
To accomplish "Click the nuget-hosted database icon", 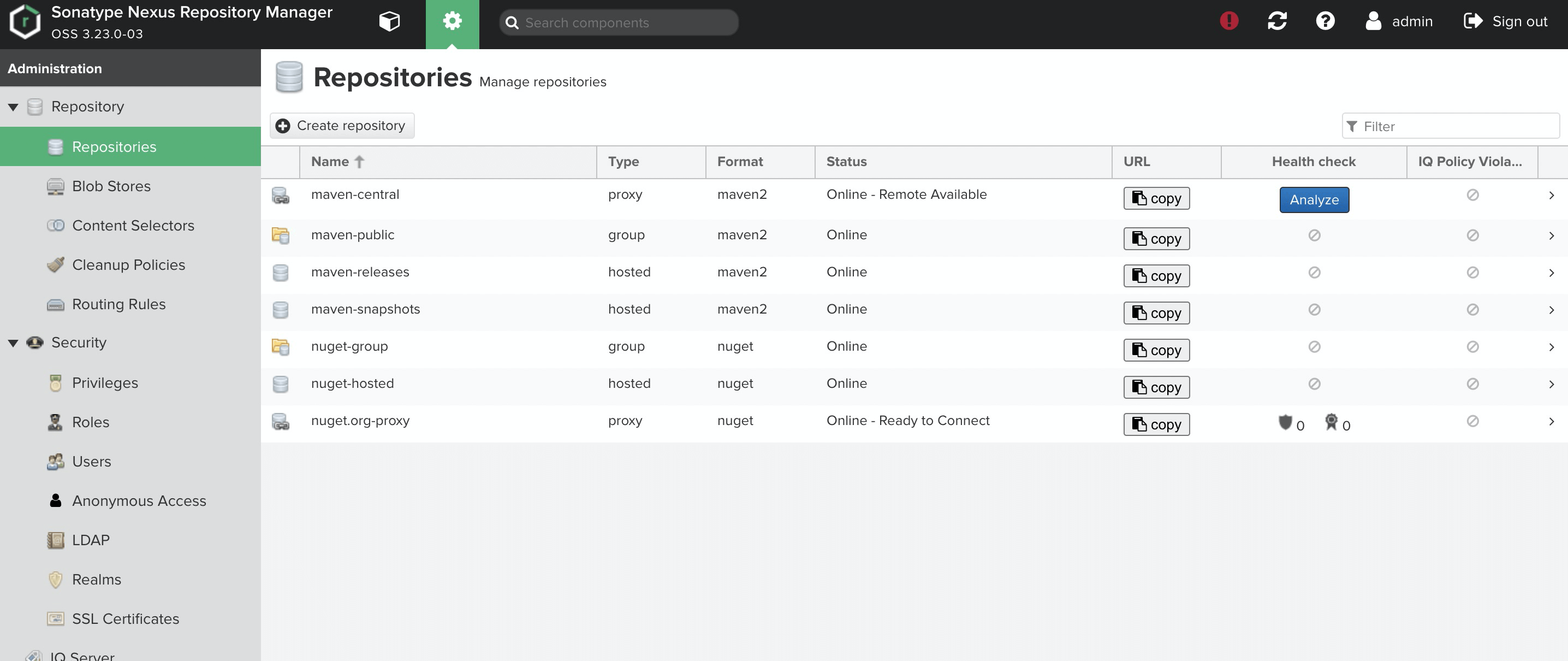I will [281, 384].
